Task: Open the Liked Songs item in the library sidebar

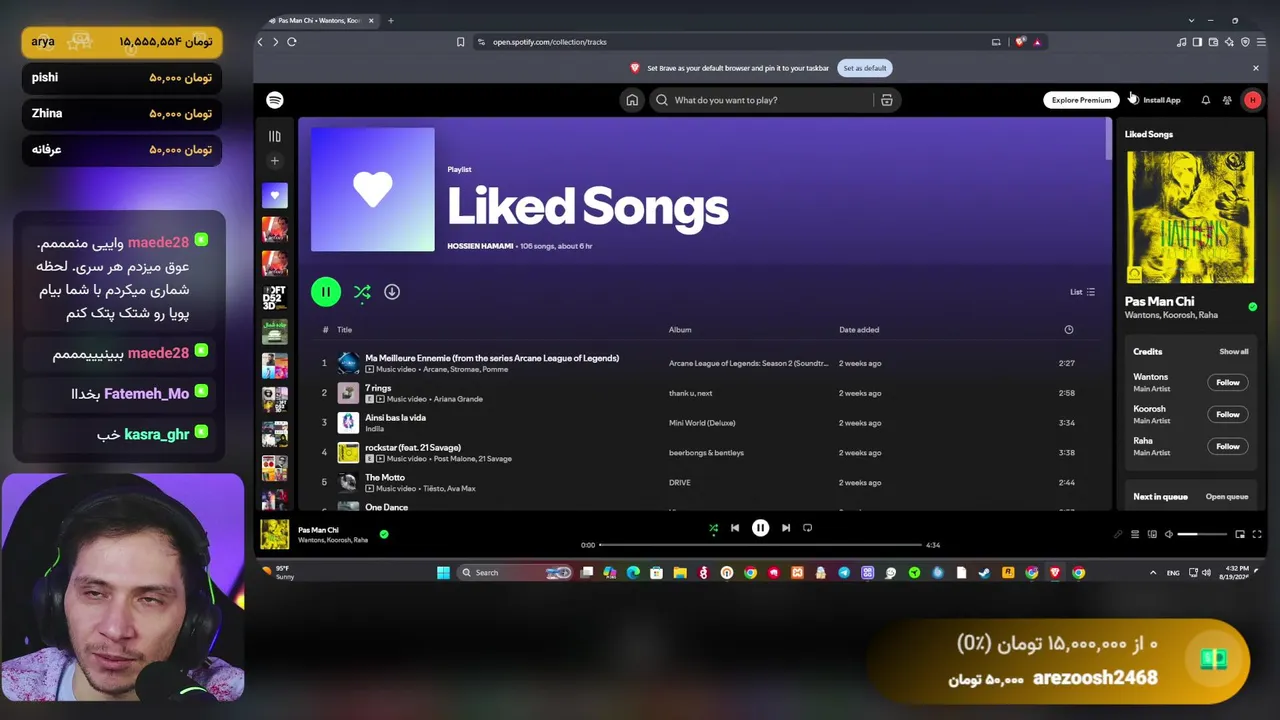Action: click(275, 196)
